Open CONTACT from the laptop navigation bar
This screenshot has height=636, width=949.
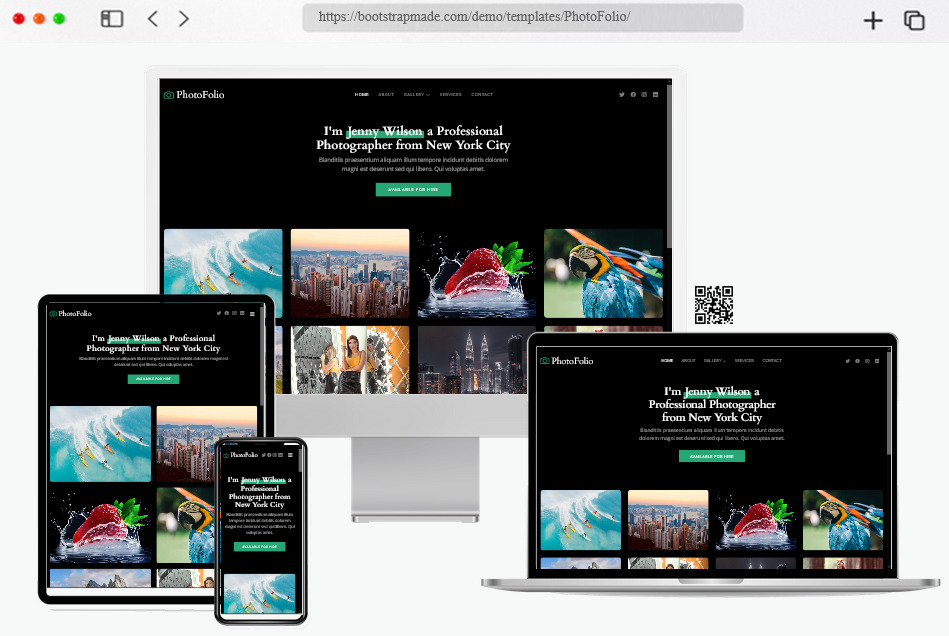point(771,361)
